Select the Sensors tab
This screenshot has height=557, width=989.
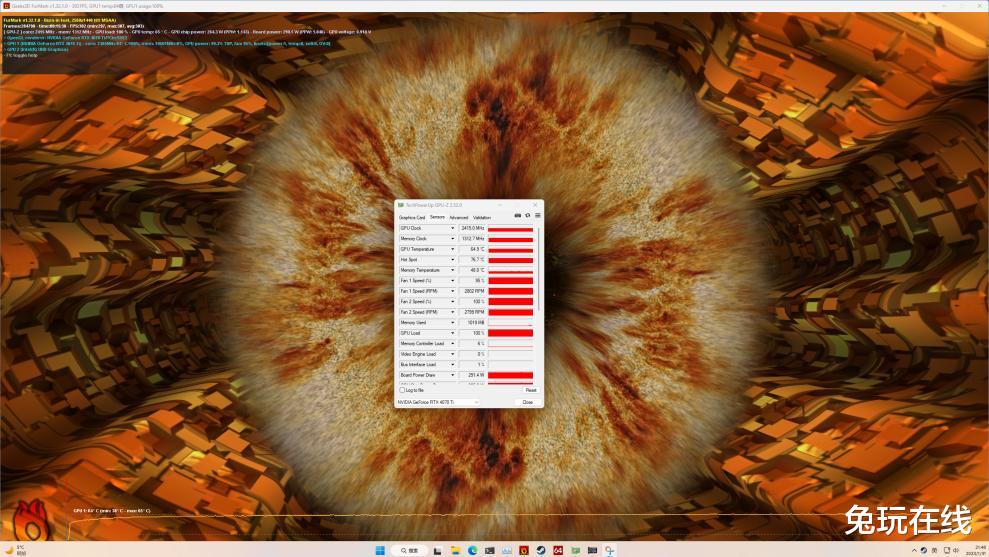click(437, 217)
